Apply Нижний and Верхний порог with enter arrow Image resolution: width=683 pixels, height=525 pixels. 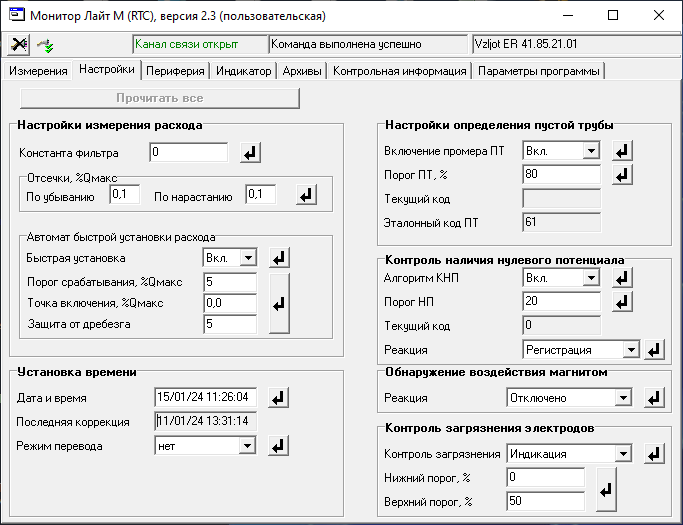click(606, 490)
